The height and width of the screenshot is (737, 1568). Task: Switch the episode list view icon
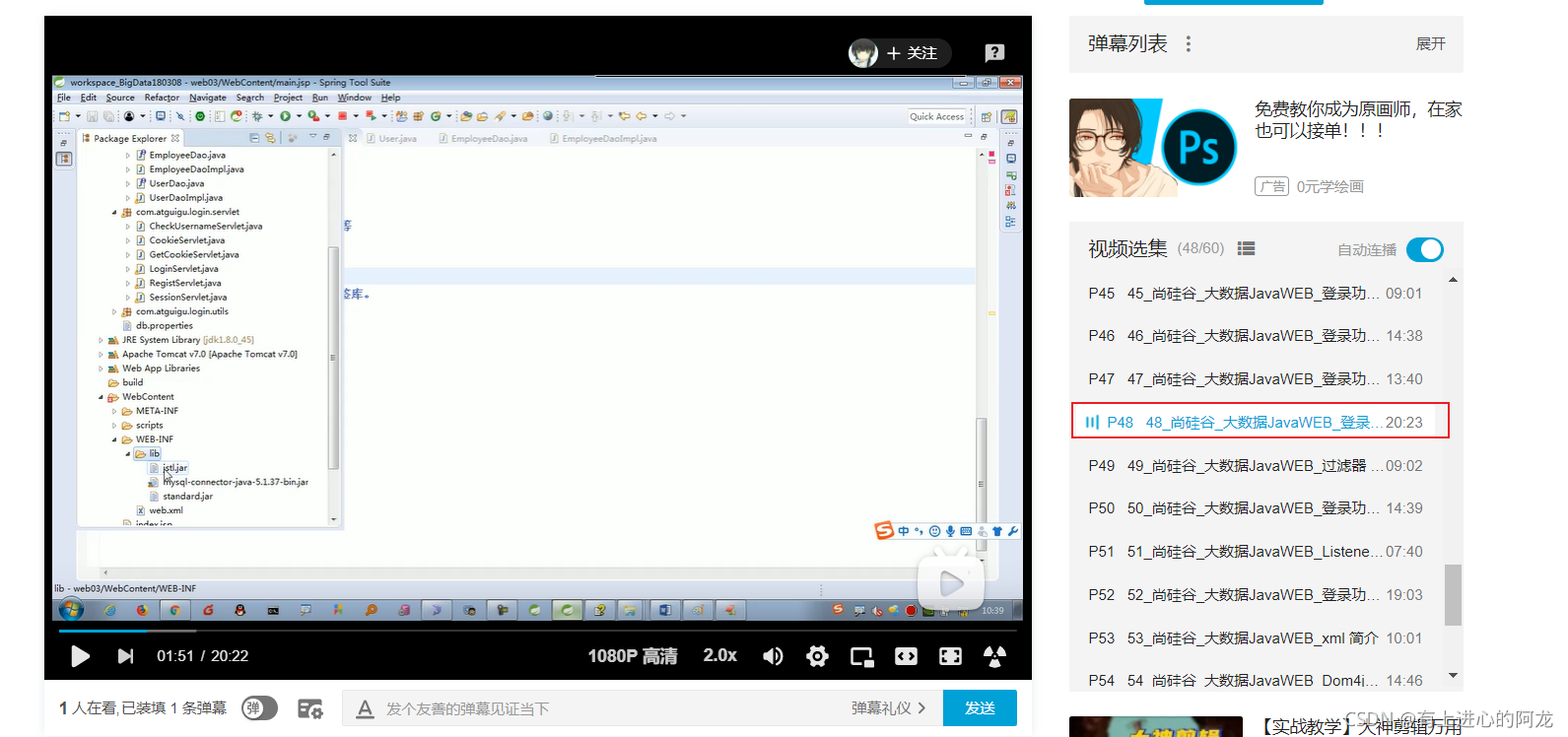(x=1246, y=249)
